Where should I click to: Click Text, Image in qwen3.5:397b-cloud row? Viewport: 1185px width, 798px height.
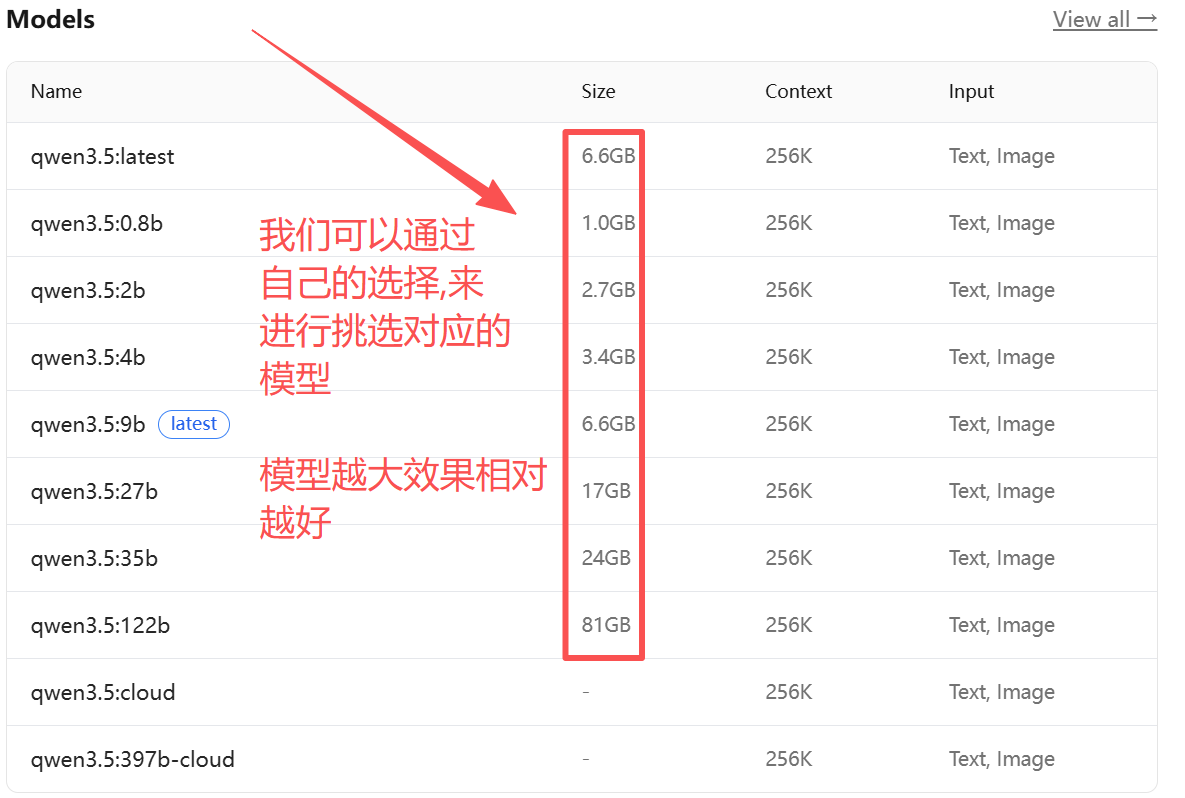tap(1001, 759)
